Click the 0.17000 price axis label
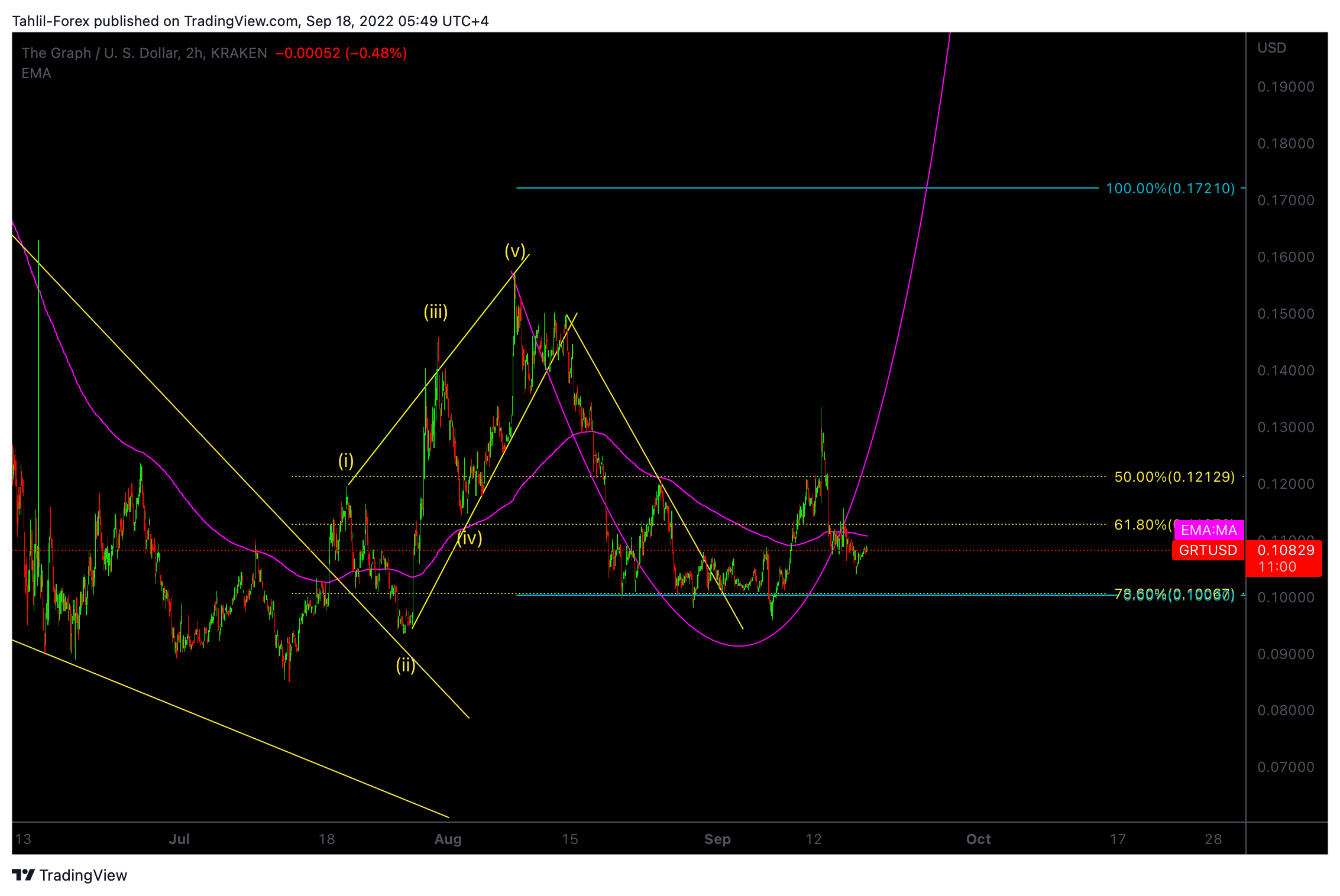Viewport: 1340px width, 896px height. click(1286, 200)
